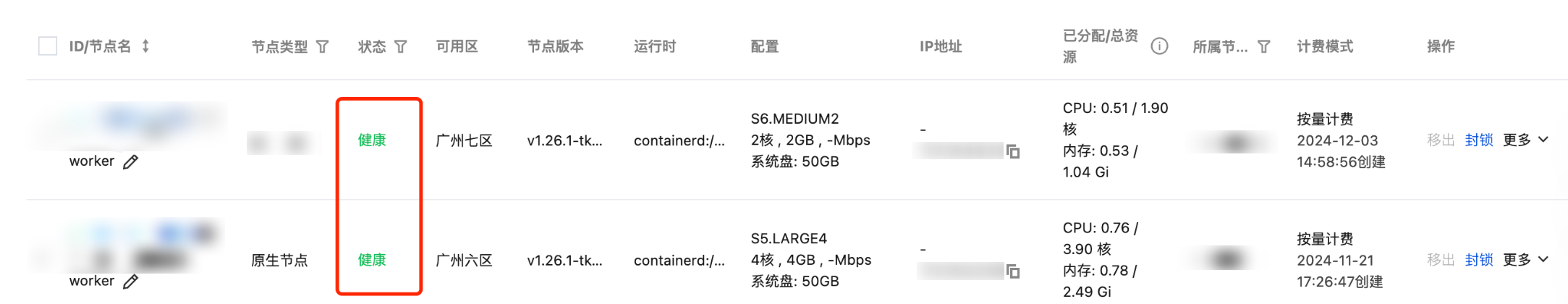Filter 所属节点 column via funnel icon

click(x=1264, y=46)
